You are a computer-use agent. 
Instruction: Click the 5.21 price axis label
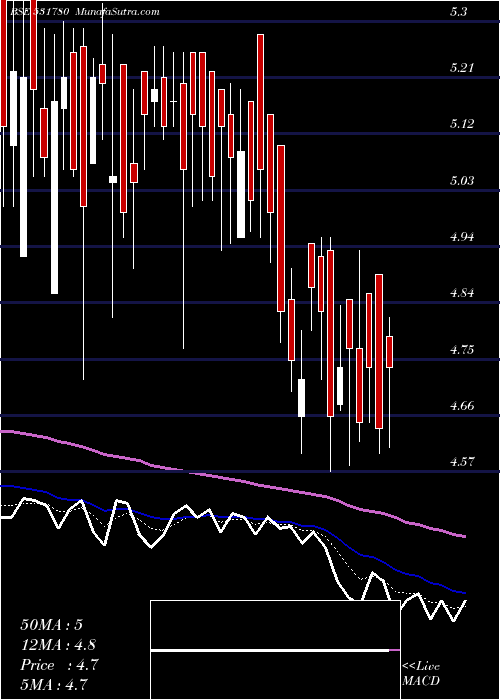click(x=462, y=68)
